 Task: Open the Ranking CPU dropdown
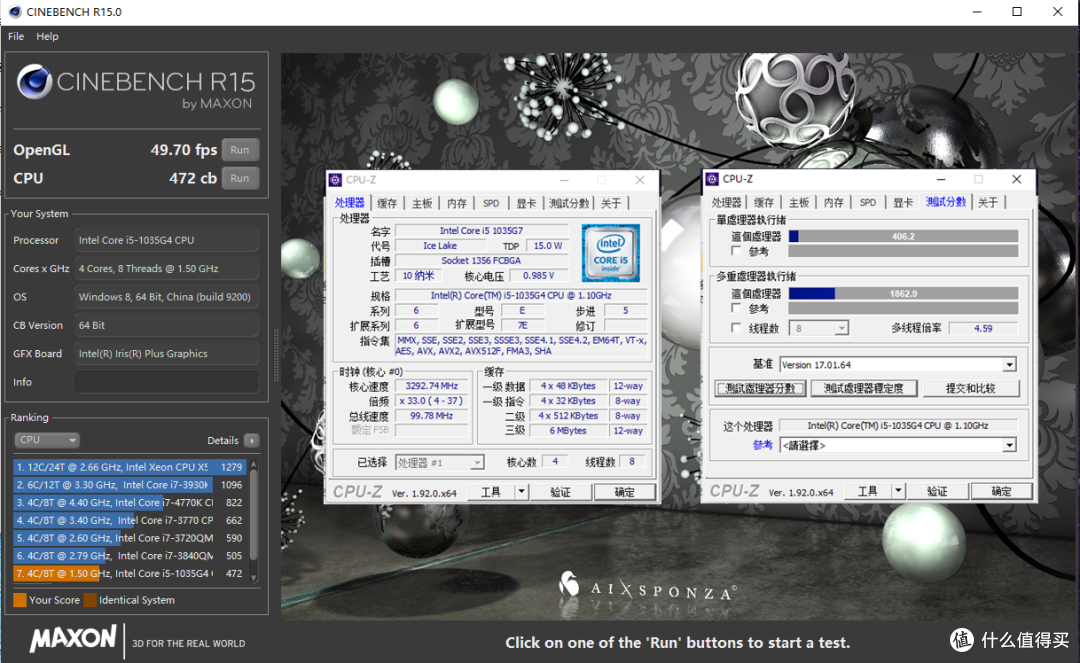pos(47,440)
